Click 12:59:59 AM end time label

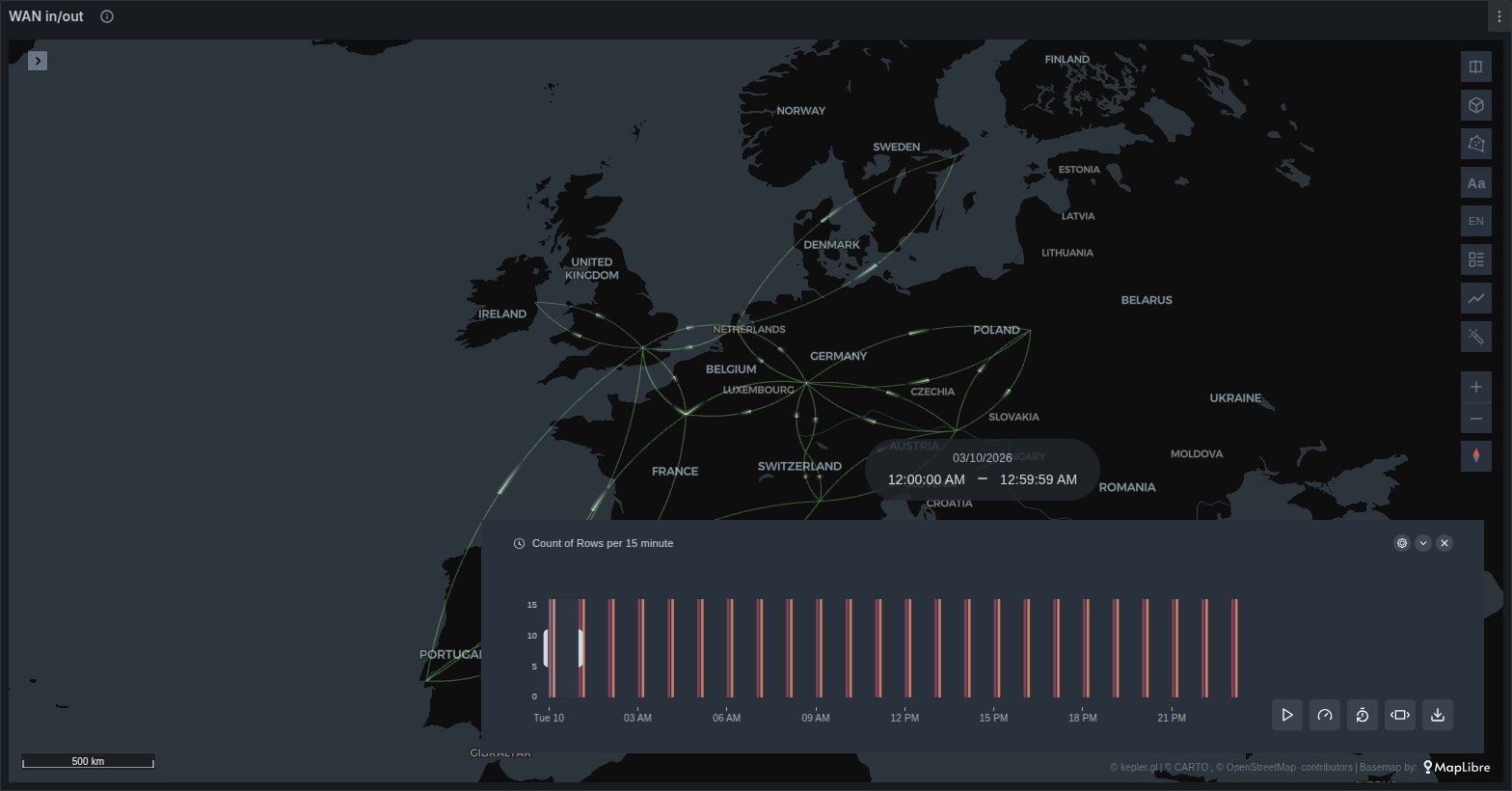1039,479
